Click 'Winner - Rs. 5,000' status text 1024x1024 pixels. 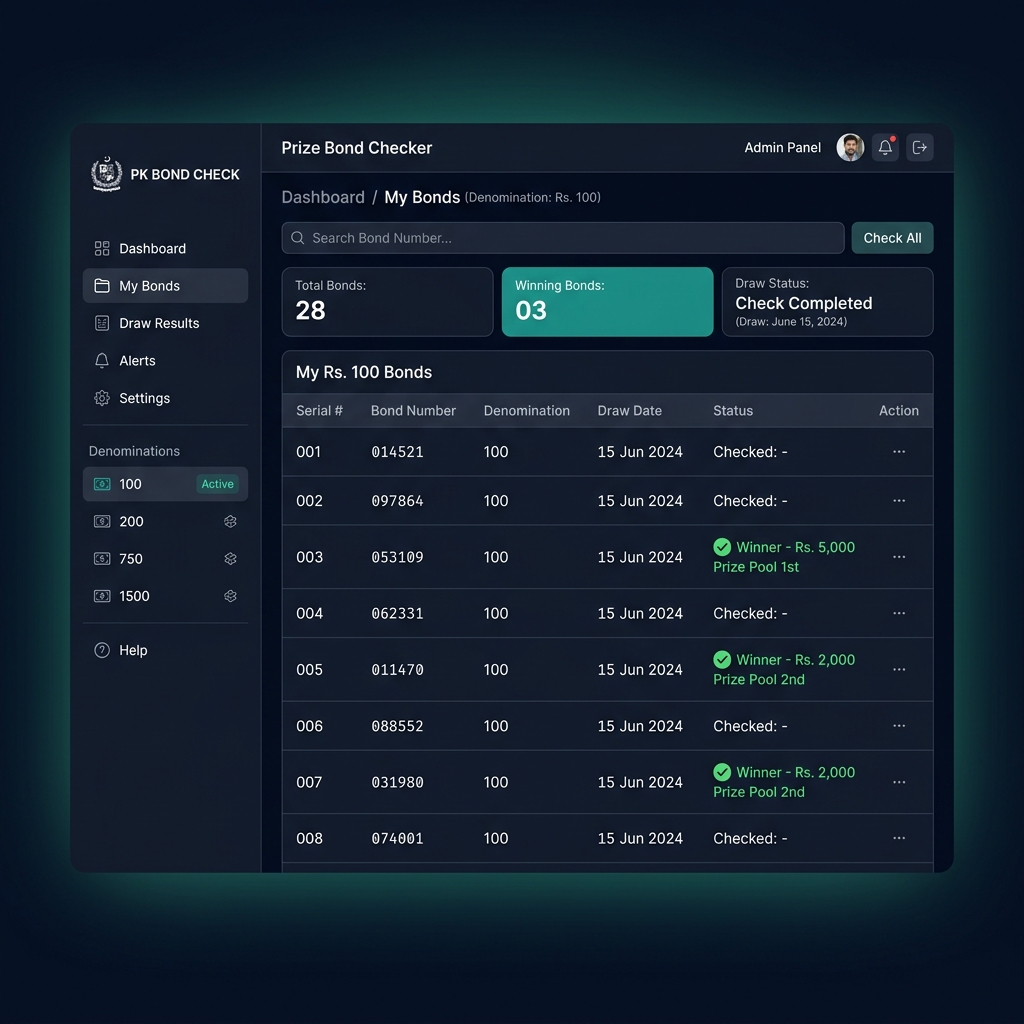click(795, 547)
